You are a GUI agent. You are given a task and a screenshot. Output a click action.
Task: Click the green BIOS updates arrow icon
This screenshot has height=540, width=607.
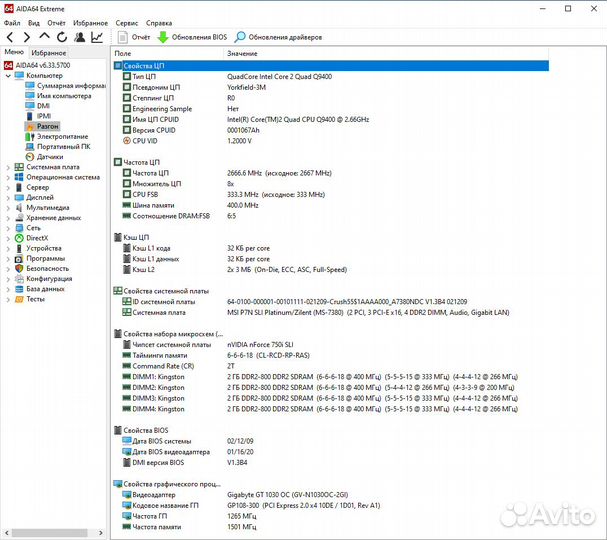(162, 37)
